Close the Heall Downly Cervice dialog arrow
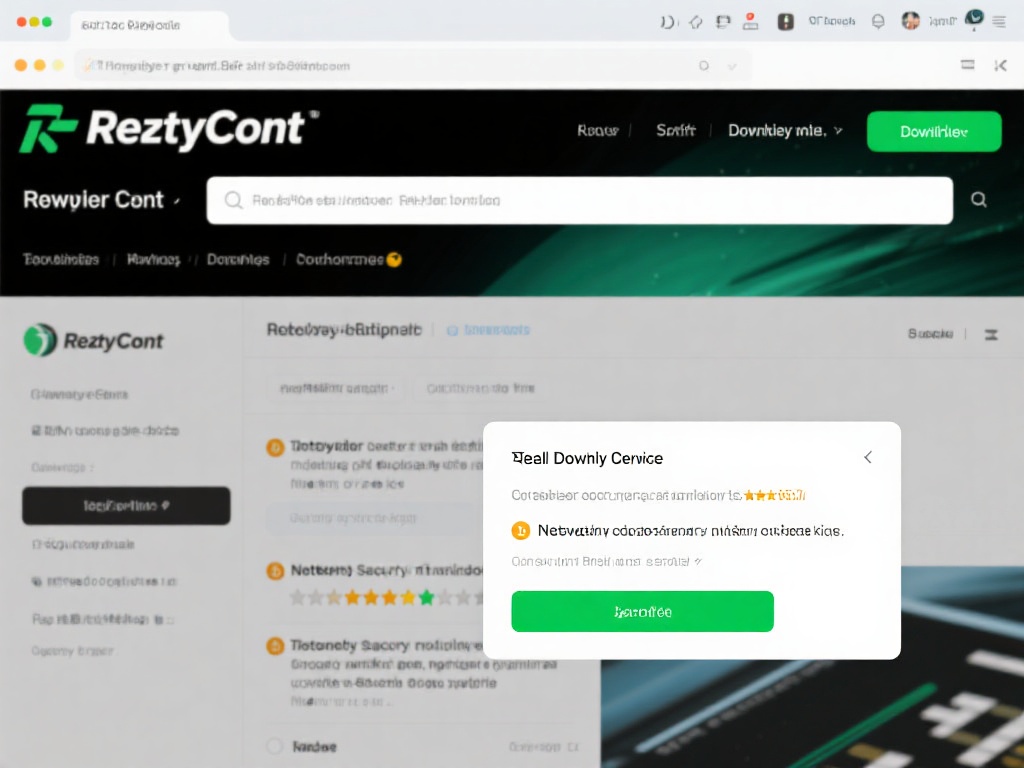This screenshot has width=1024, height=768. pos(868,457)
